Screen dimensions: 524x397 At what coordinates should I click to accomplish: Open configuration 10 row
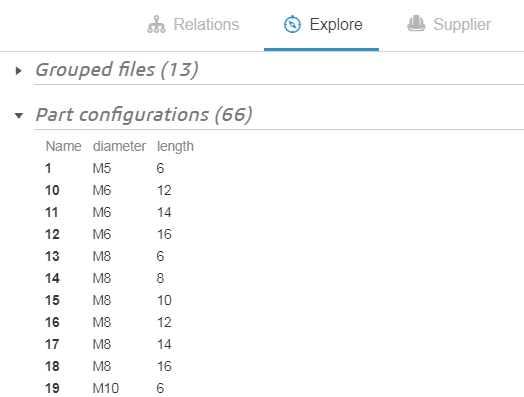pos(119,190)
